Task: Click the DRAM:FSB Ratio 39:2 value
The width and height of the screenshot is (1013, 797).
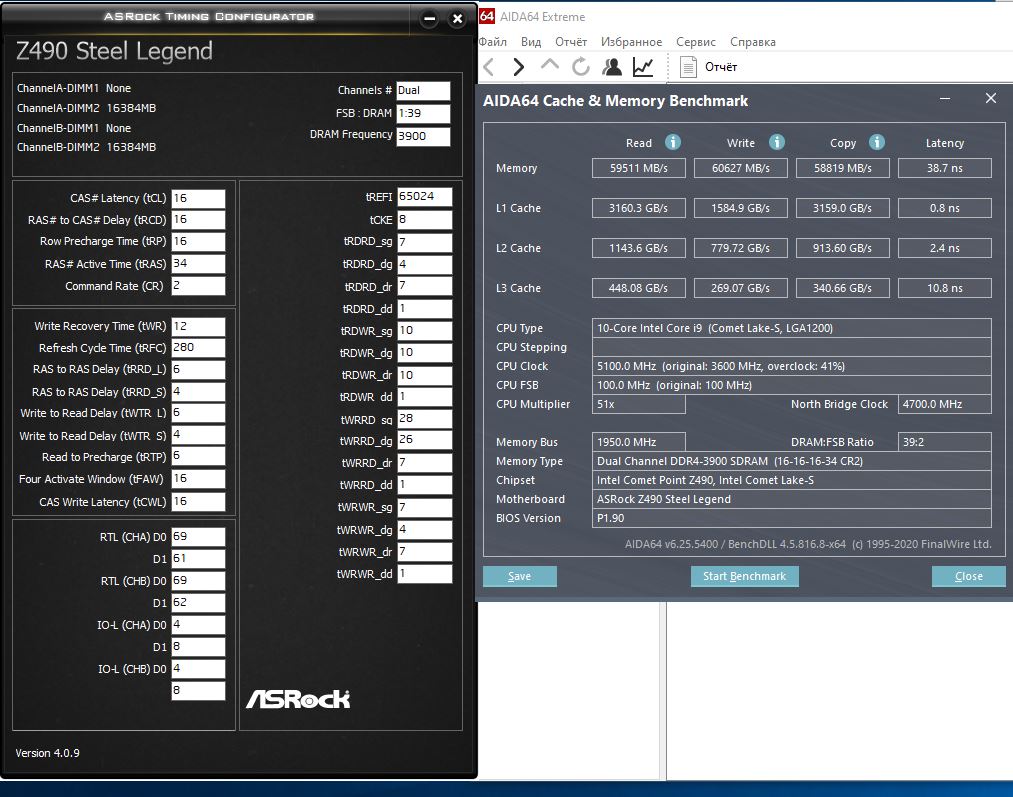Action: click(945, 442)
